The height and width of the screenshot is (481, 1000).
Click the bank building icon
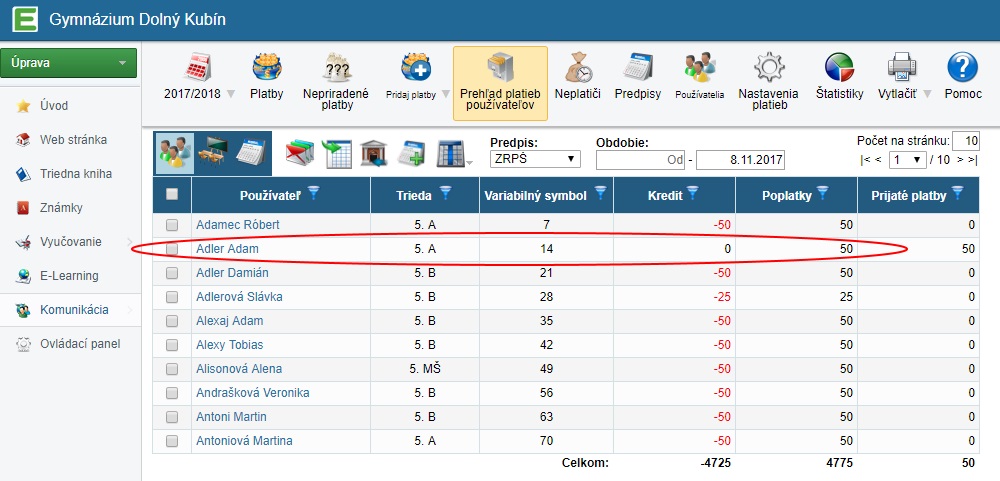[374, 153]
